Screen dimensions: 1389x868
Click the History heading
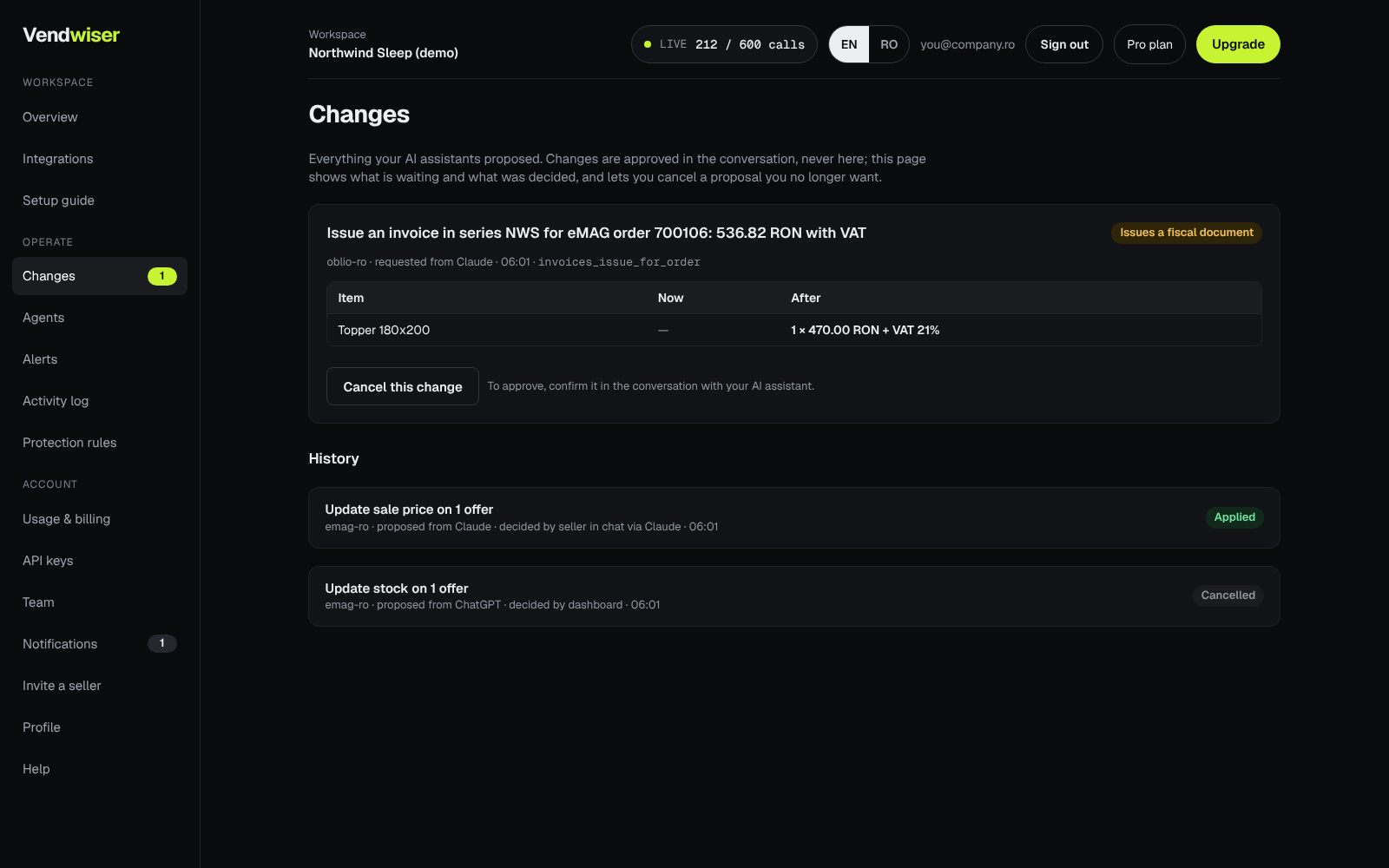333,458
